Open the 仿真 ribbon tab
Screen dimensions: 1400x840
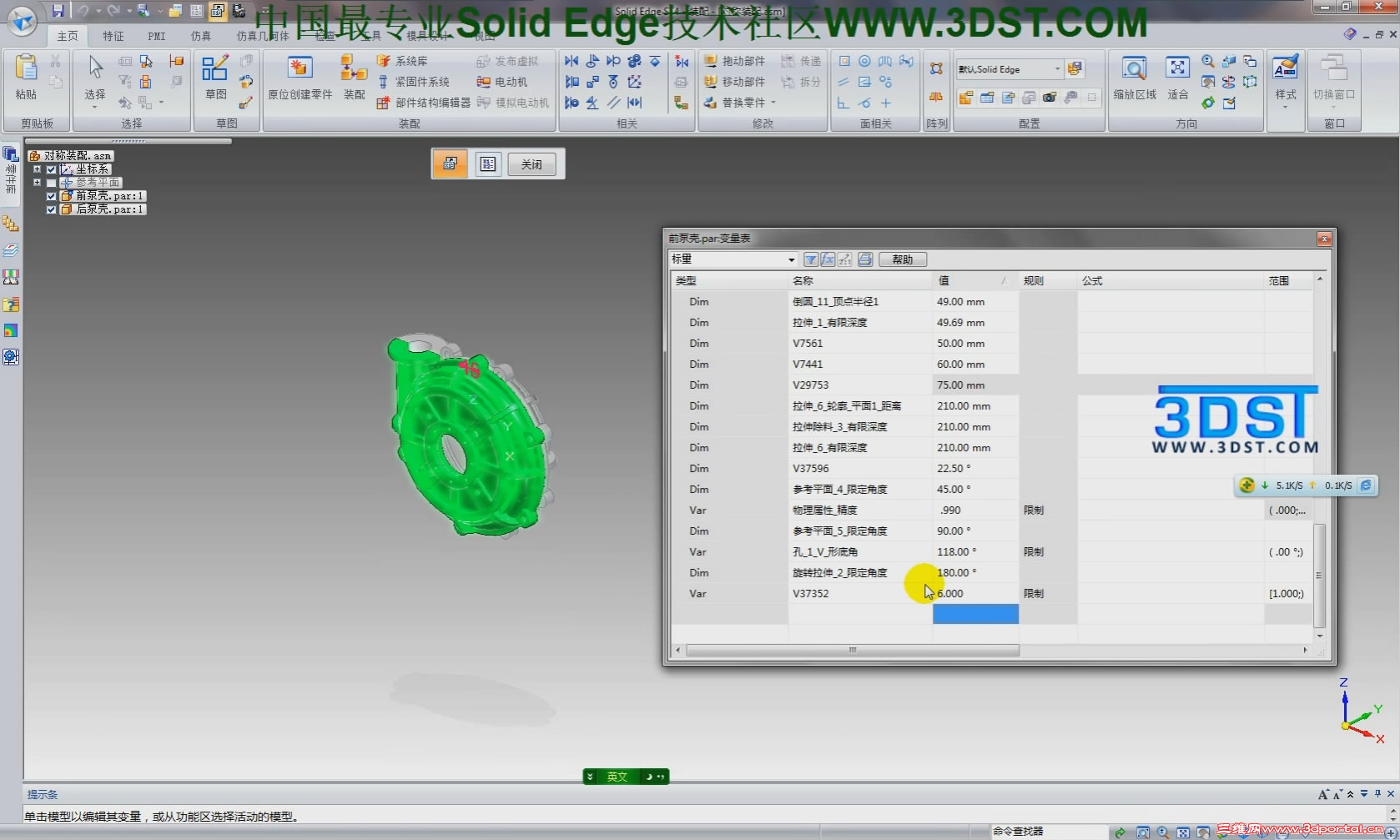[200, 36]
